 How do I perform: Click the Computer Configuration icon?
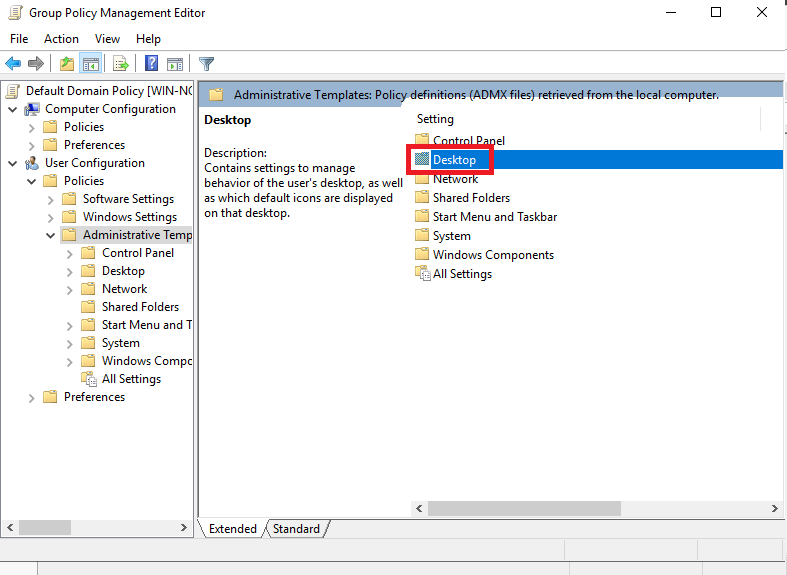[32, 109]
